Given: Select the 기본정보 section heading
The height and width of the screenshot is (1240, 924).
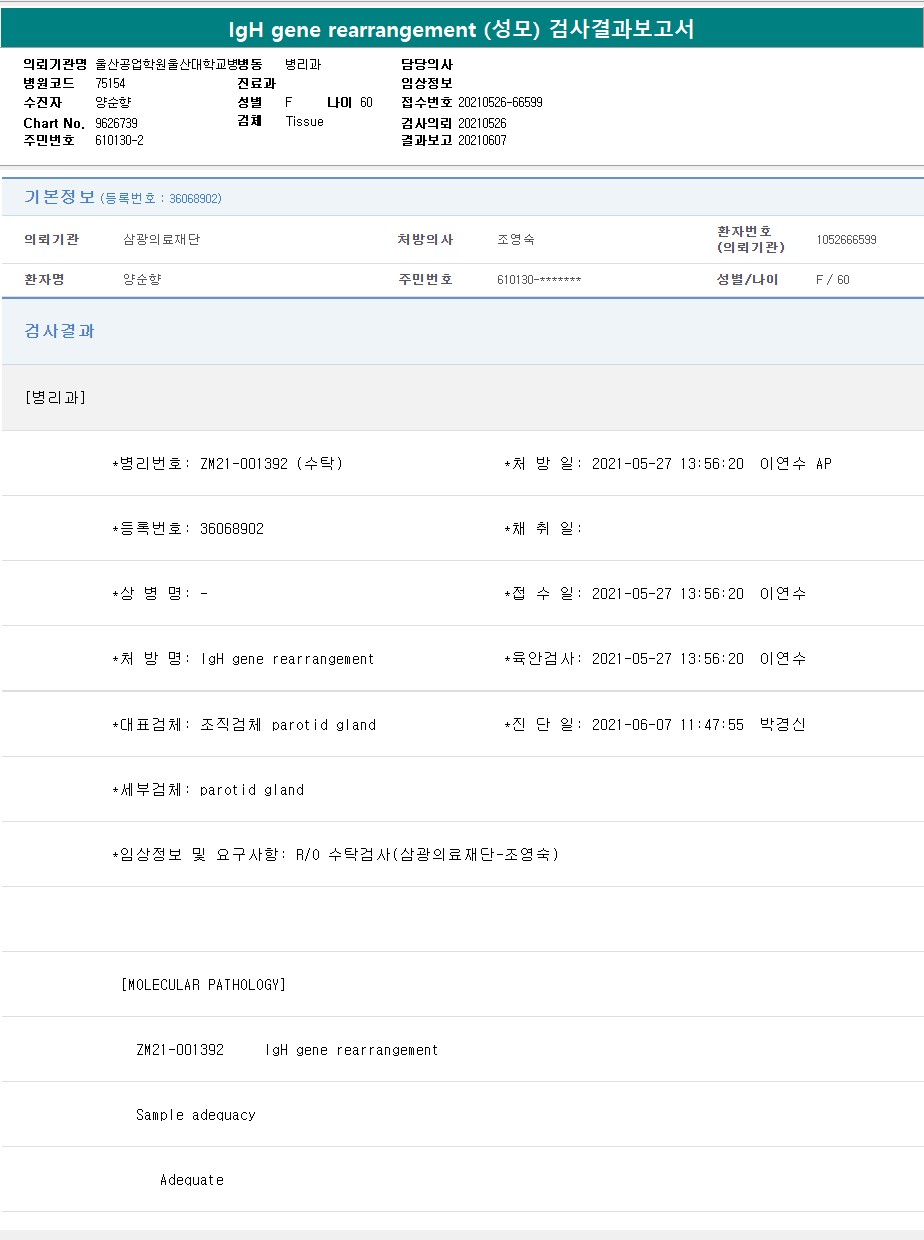Looking at the screenshot, I should click(x=59, y=197).
